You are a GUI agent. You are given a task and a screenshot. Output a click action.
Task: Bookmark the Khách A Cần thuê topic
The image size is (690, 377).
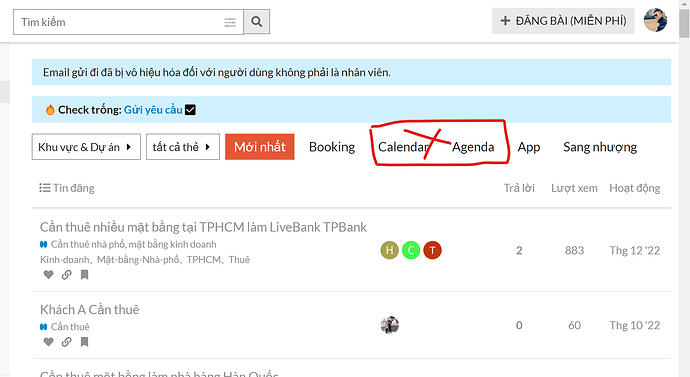coord(84,342)
